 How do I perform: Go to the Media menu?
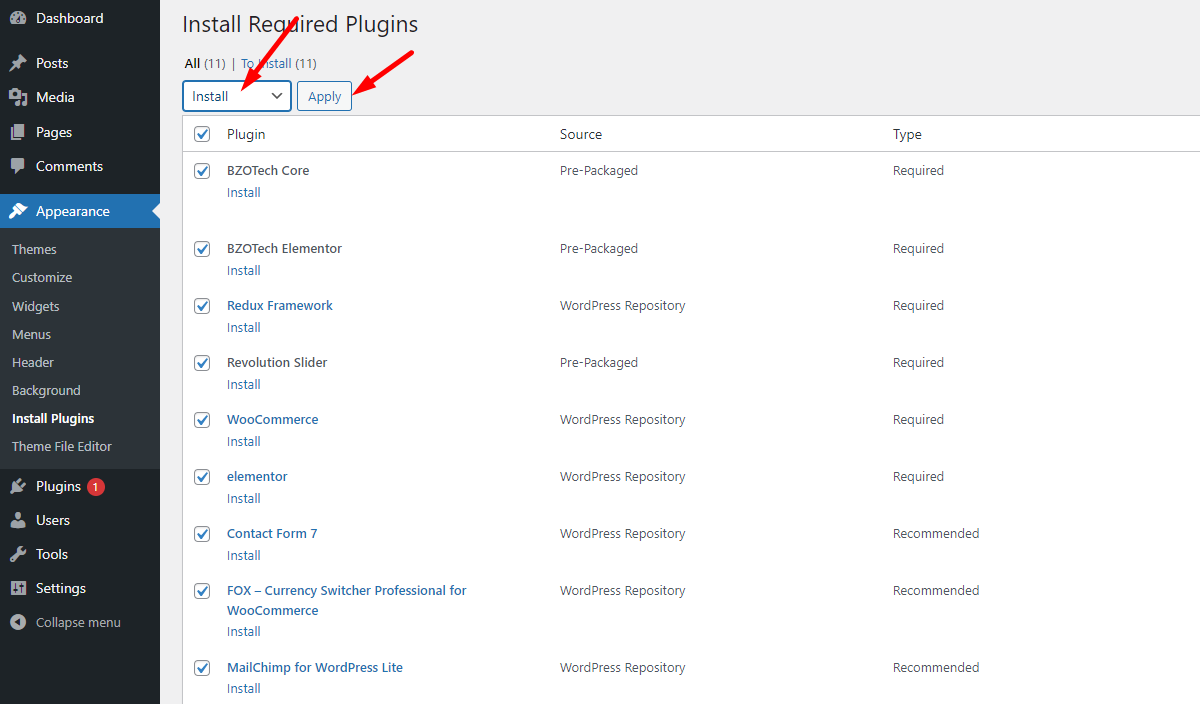tap(80, 97)
